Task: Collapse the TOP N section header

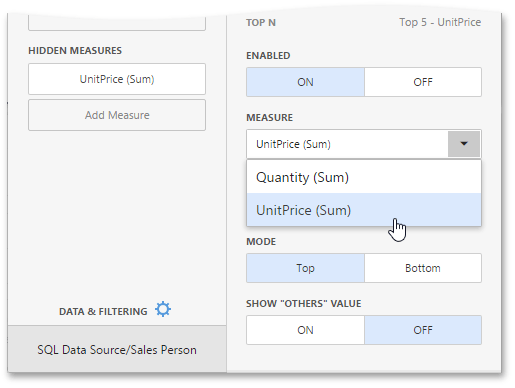Action: pyautogui.click(x=261, y=23)
